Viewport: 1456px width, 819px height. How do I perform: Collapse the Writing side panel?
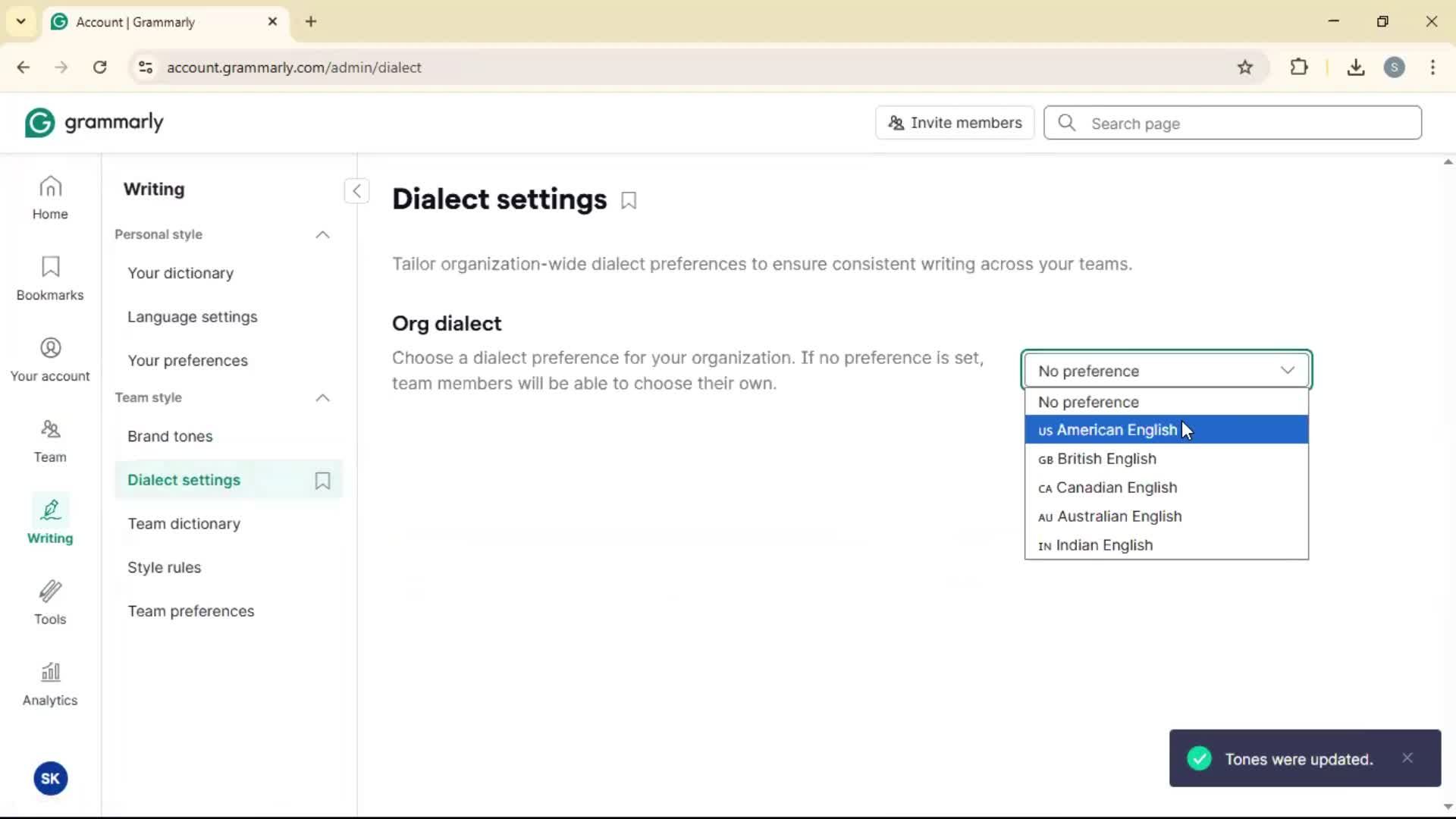pyautogui.click(x=356, y=191)
